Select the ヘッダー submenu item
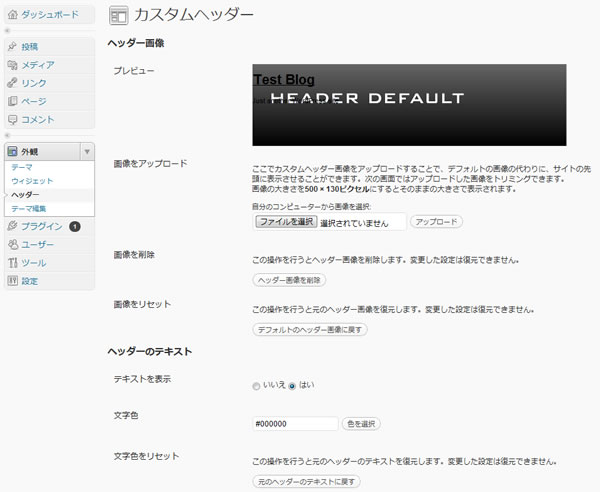The width and height of the screenshot is (600, 492). [25, 195]
